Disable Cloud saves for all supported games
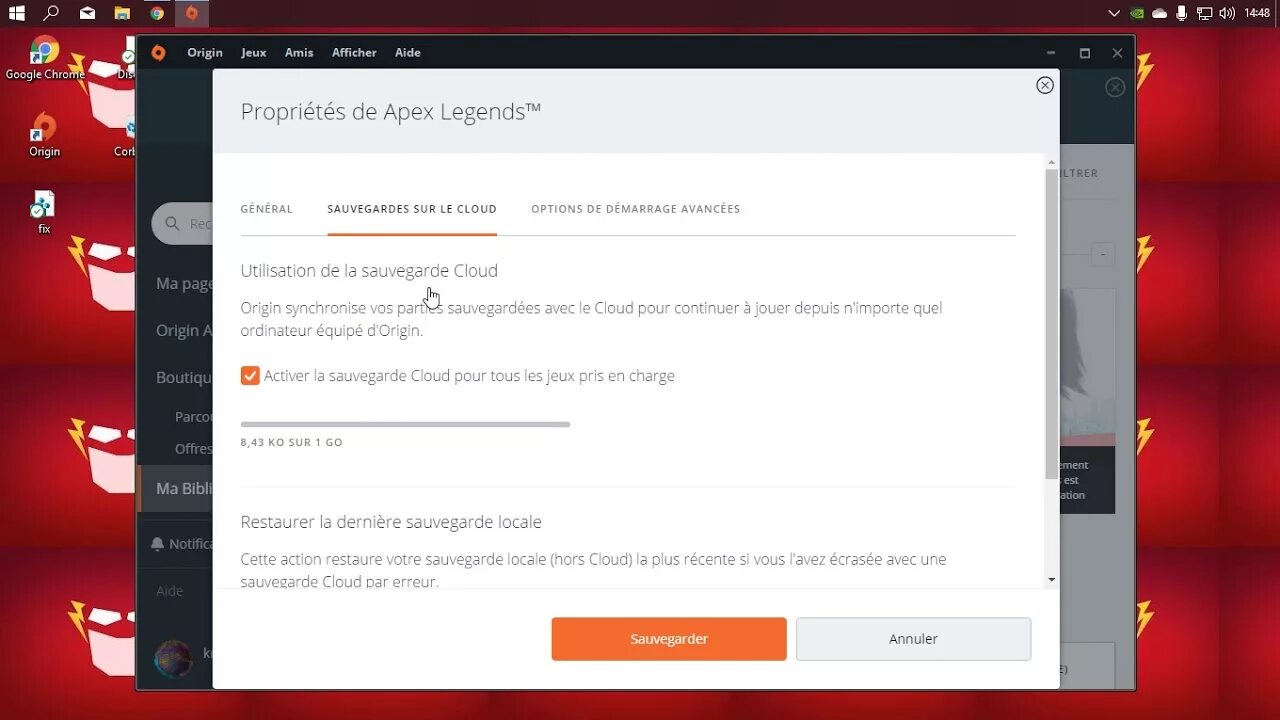 click(250, 376)
